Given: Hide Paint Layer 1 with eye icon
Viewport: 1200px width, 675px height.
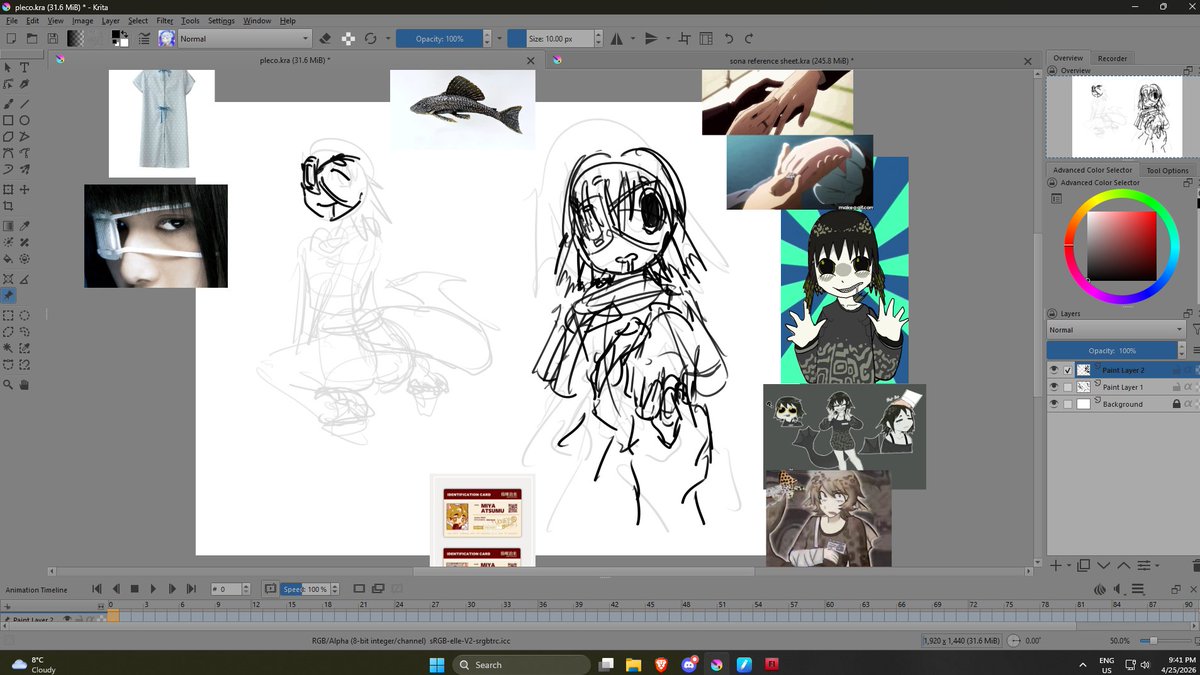Looking at the screenshot, I should (x=1053, y=387).
